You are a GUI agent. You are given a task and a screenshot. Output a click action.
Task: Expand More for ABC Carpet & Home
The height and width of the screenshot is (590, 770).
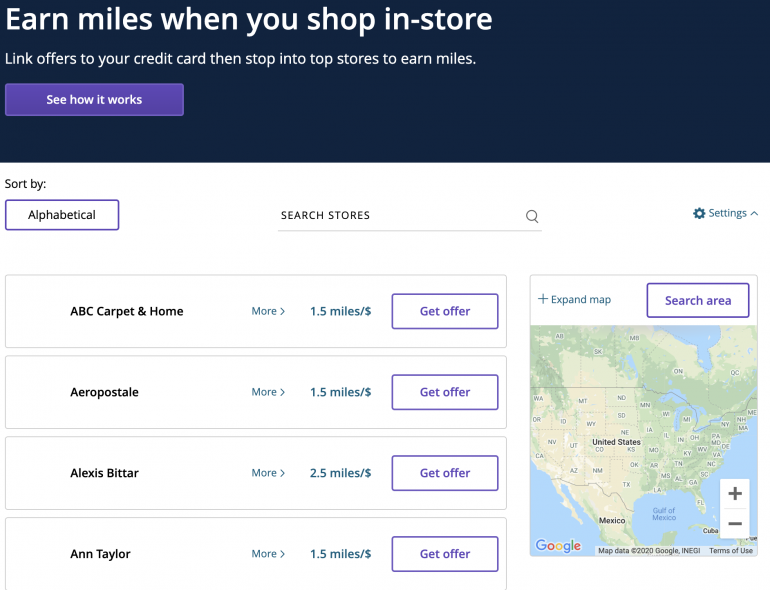point(268,311)
